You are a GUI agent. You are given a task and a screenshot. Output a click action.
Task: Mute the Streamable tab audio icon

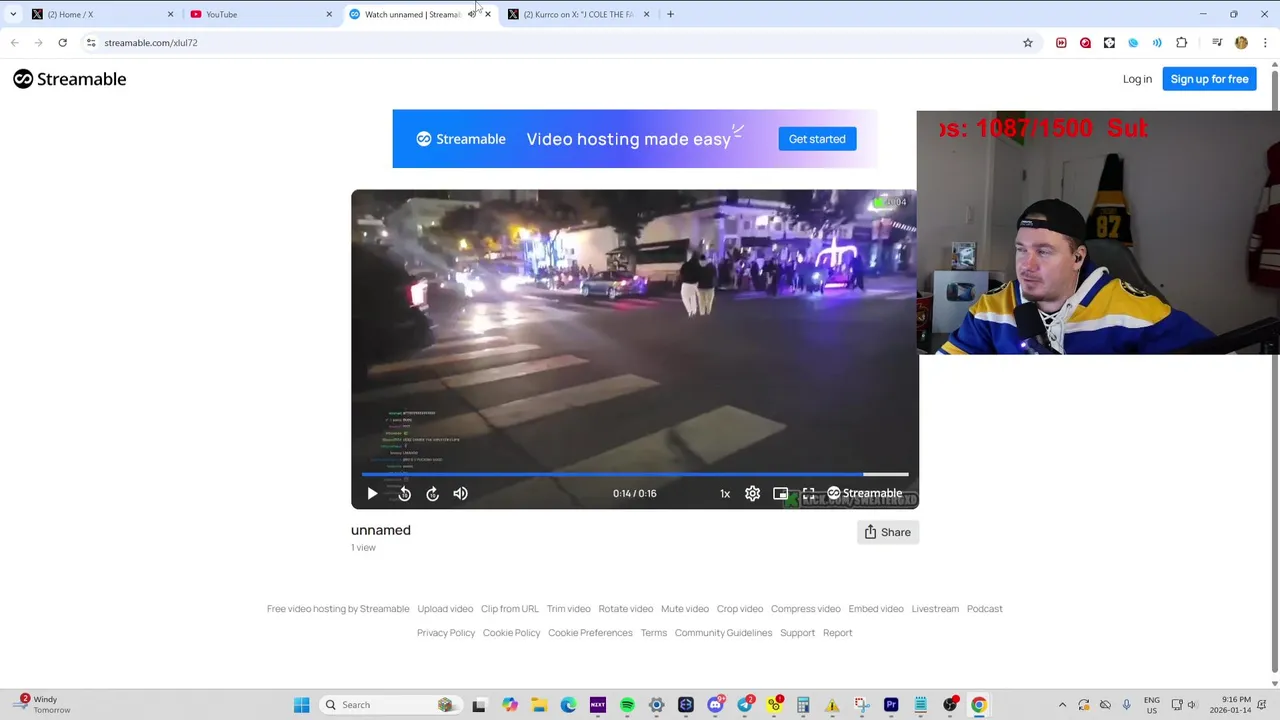[x=472, y=14]
